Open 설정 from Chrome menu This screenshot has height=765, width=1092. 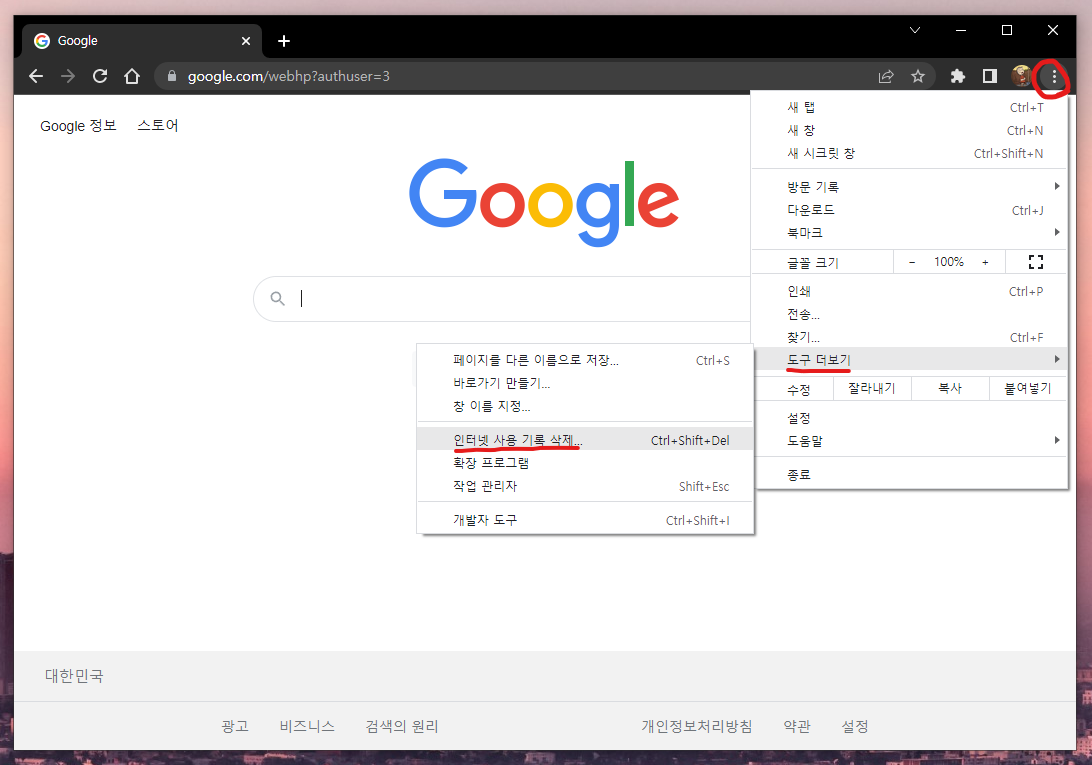click(909, 418)
